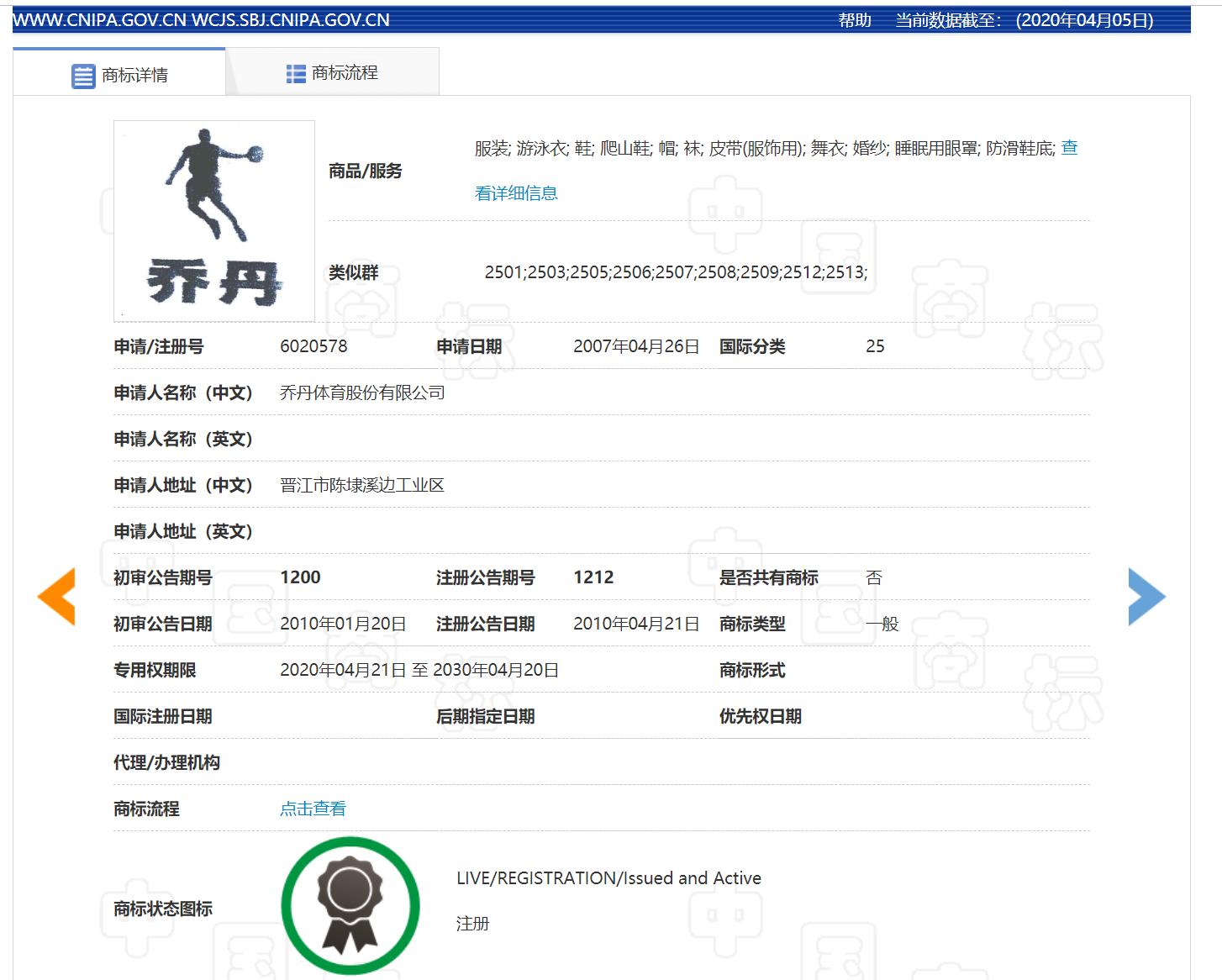Select the registration number 6020578 text
This screenshot has height=980, width=1222.
[313, 345]
